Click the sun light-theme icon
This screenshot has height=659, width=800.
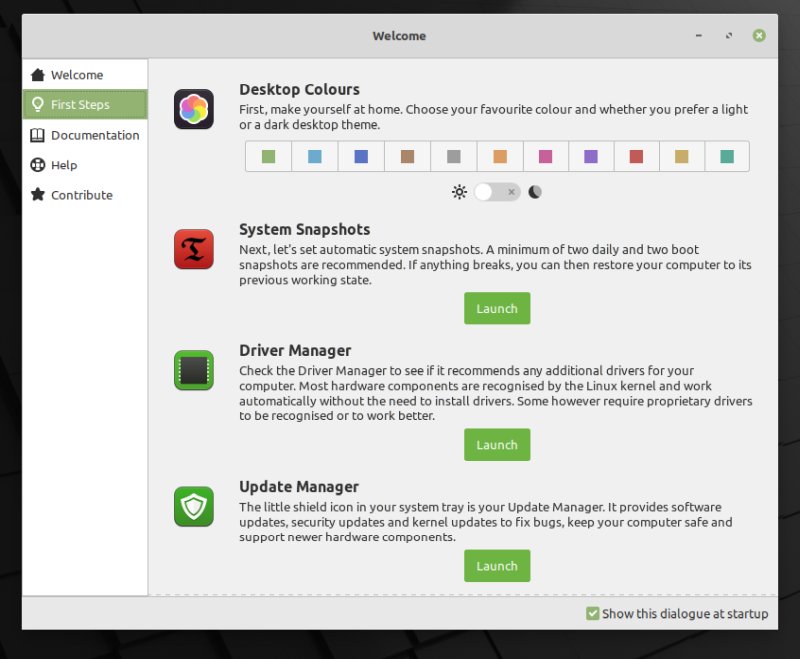click(459, 192)
